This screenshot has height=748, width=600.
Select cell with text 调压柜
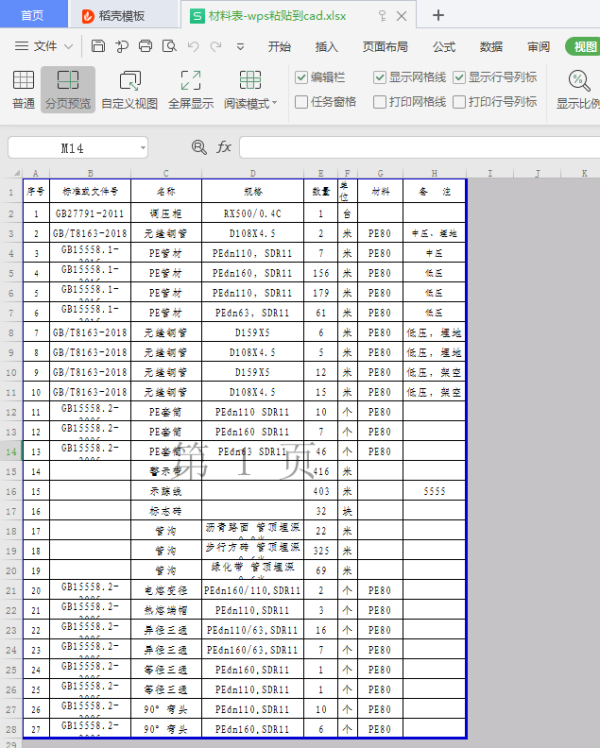click(x=166, y=213)
